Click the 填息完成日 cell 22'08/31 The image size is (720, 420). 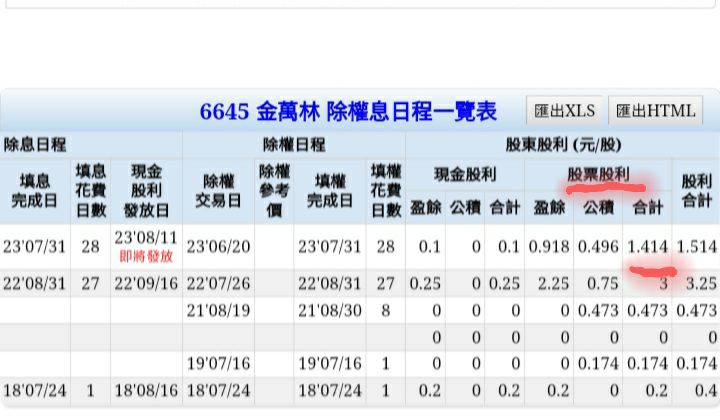pos(35,284)
